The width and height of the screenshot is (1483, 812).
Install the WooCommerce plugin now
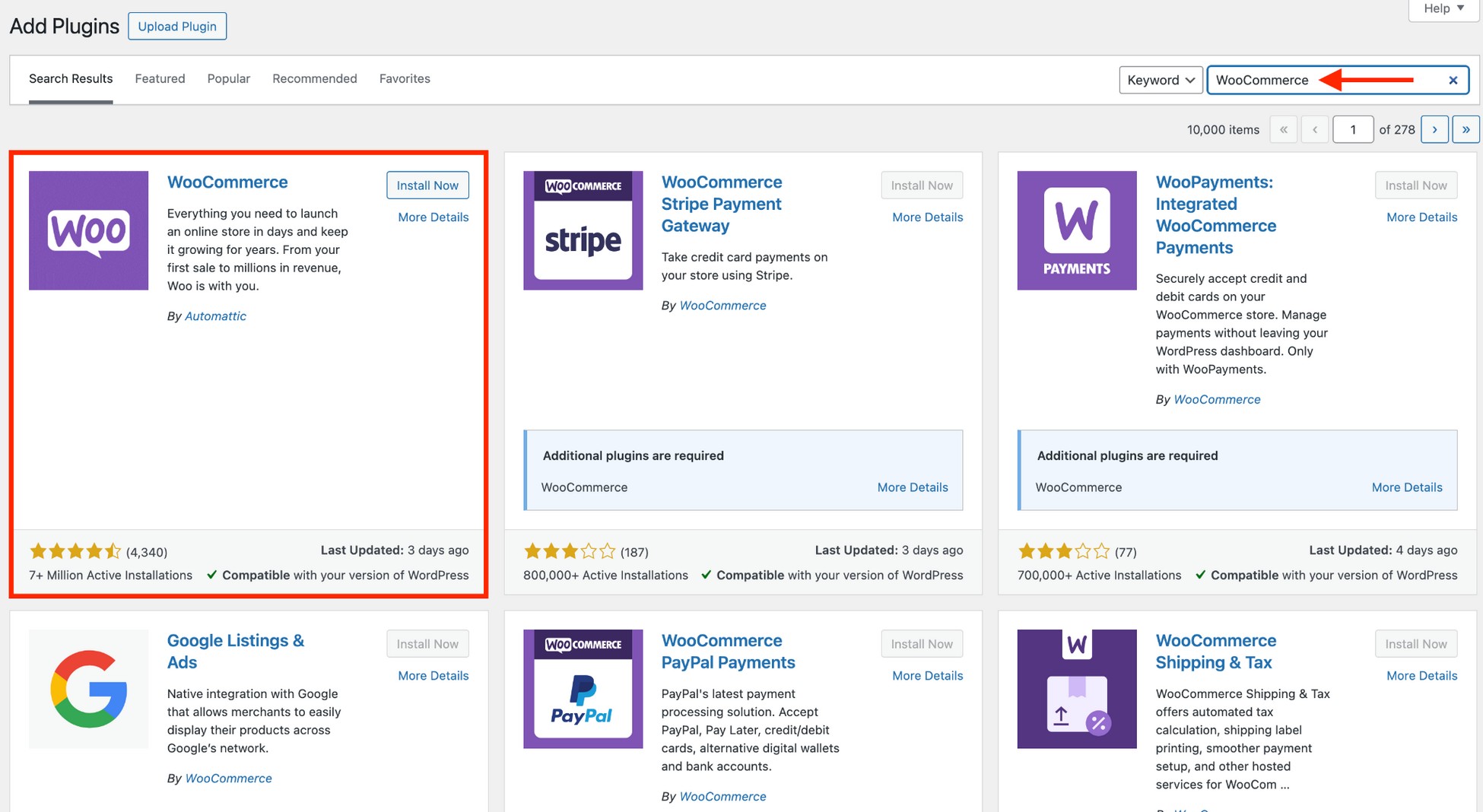tap(427, 185)
